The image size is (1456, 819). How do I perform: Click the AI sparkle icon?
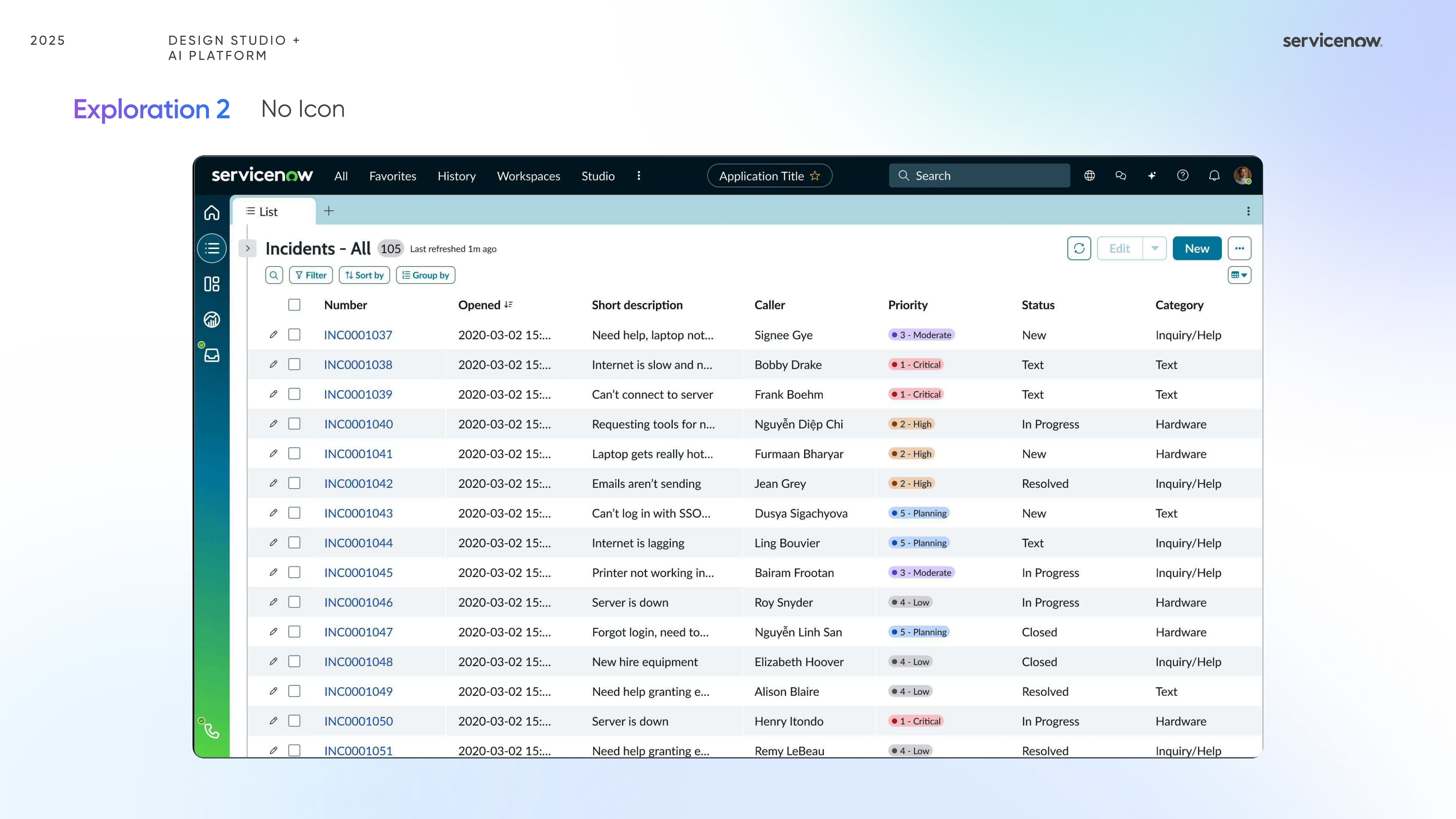[x=1152, y=176]
